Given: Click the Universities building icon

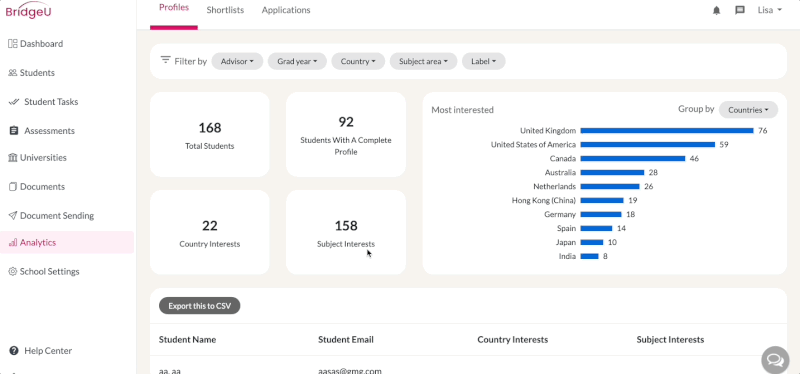Looking at the screenshot, I should (13, 158).
